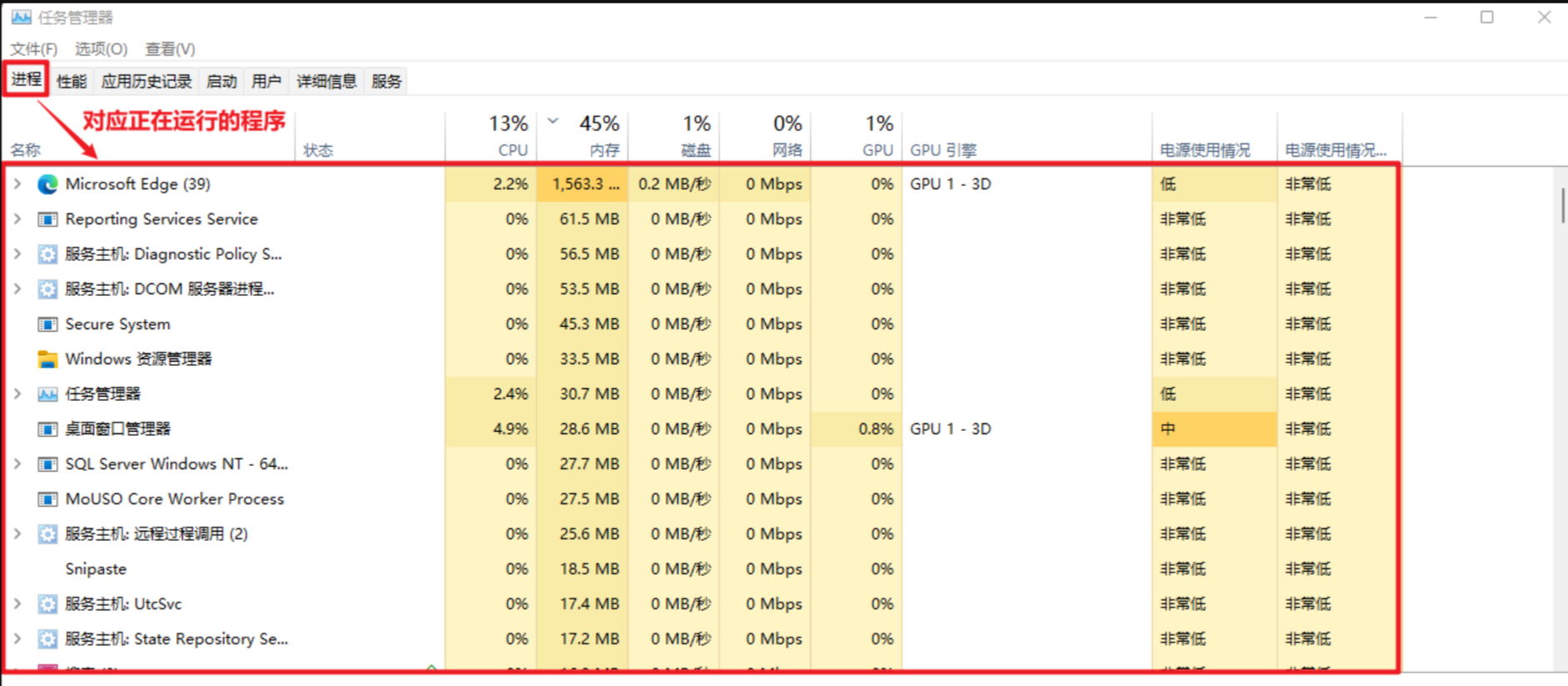The image size is (1568, 686).
Task: Click the 4.9% CPU value of 桌面窗口管理器
Action: (510, 429)
